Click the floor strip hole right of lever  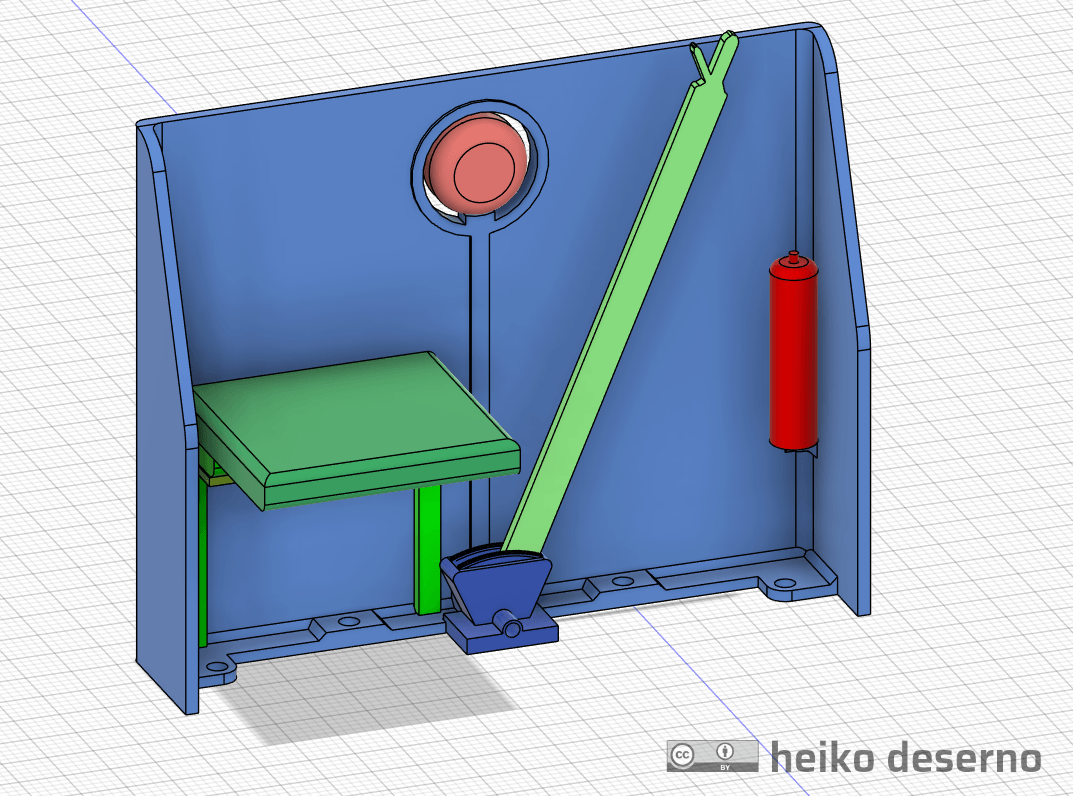click(x=622, y=581)
